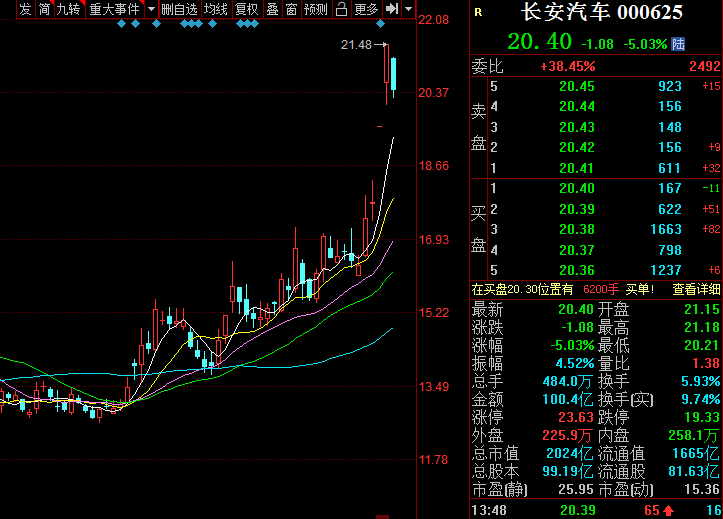Expand dropdown at toolbar's right end
723x519 pixels.
tap(409, 9)
